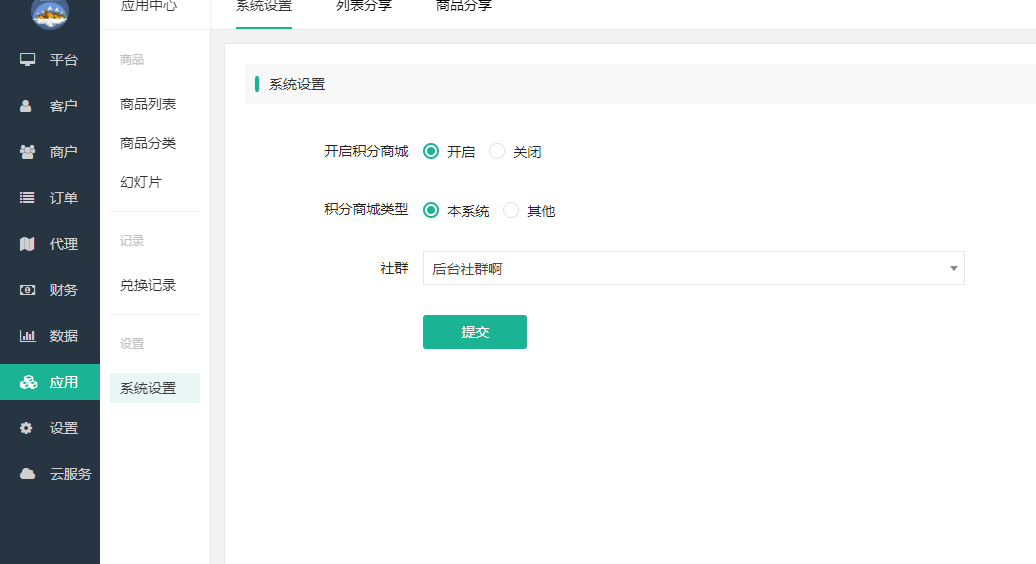Click the user icon next to 客户
The width and height of the screenshot is (1036, 564).
point(26,106)
